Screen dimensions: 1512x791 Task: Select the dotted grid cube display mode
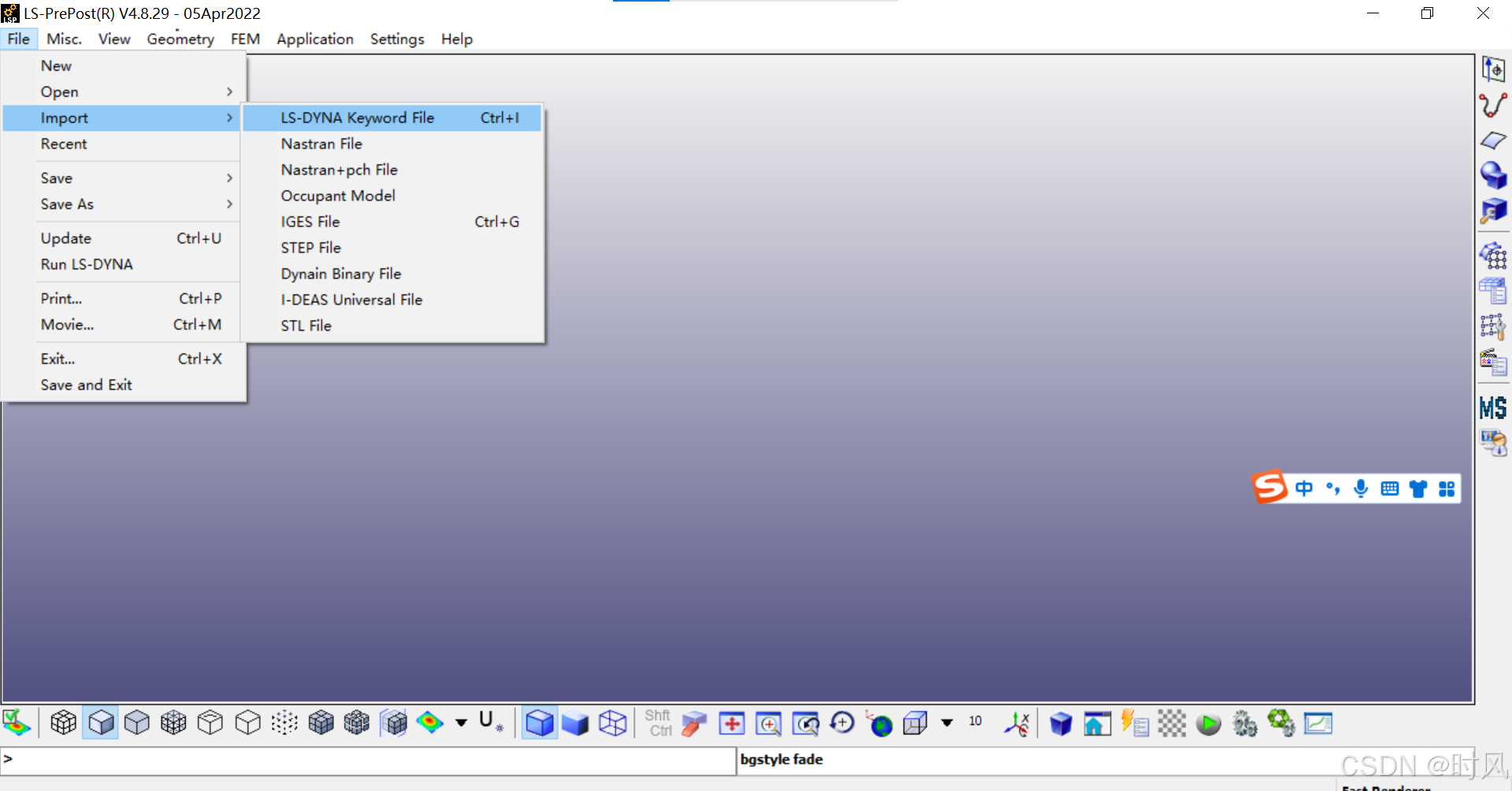[x=284, y=722]
